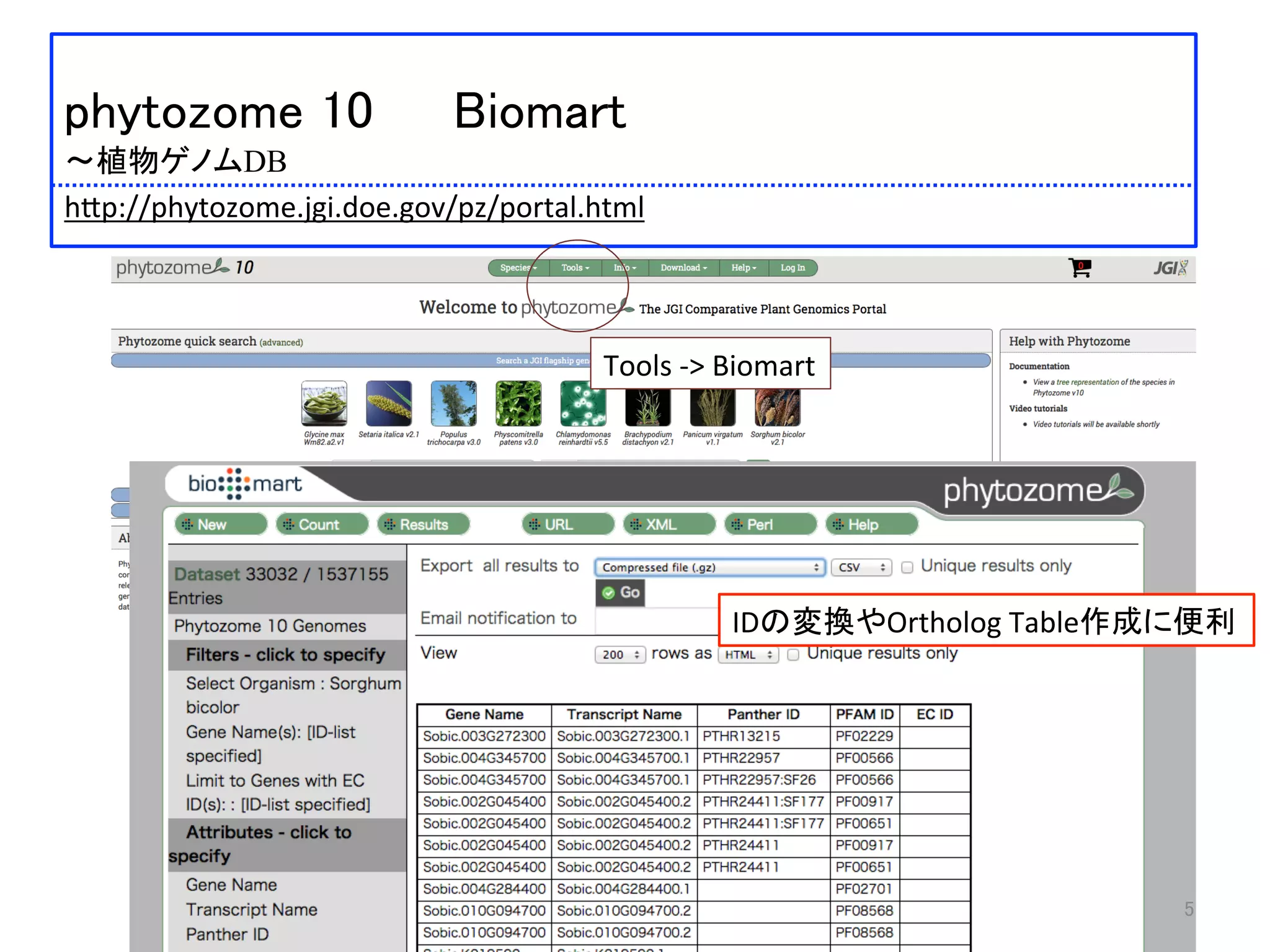The height and width of the screenshot is (952, 1270).
Task: Check Unique results only for export
Action: 907,567
